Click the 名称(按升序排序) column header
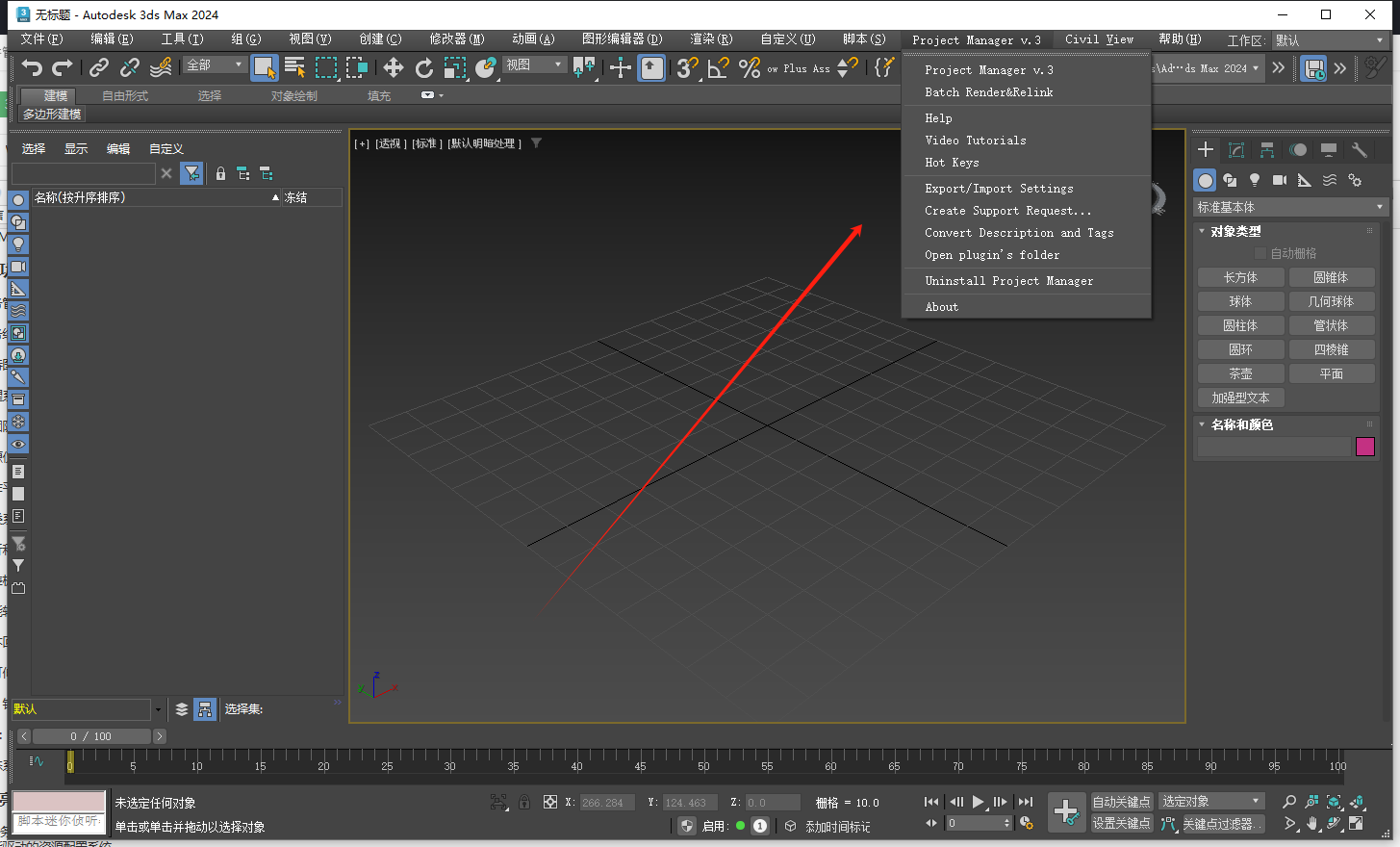 (x=157, y=197)
